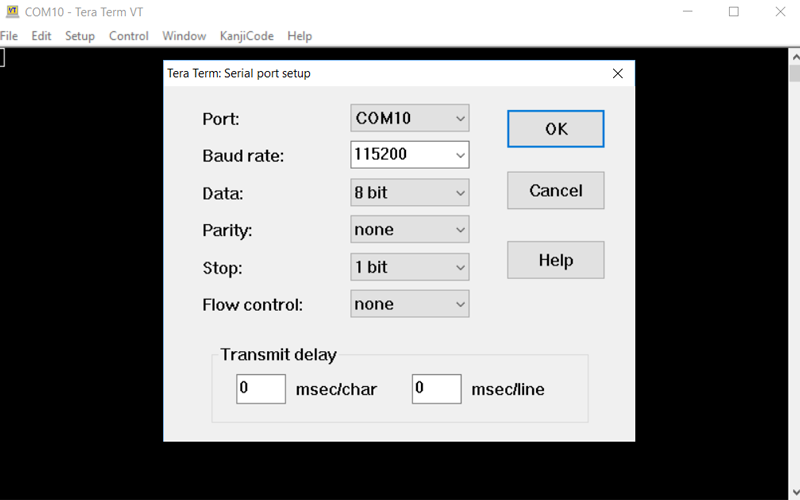Viewport: 800px width, 500px height.
Task: Click the terminal vertical scrollbar
Action: tap(794, 250)
